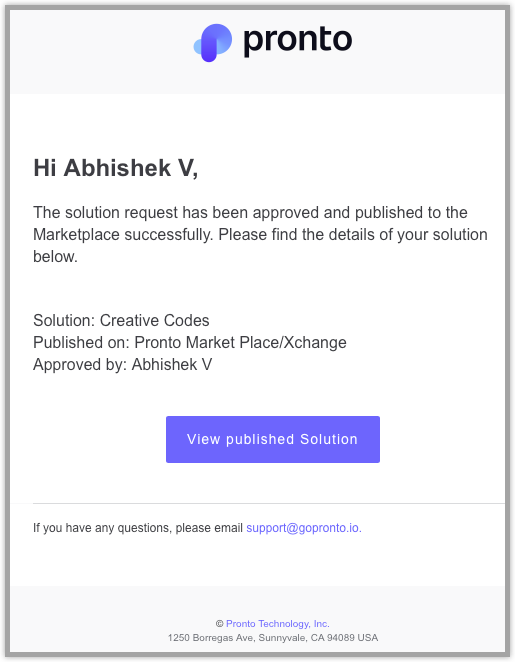Click the Approved by: Abhishek V line
515x662 pixels.
[122, 364]
